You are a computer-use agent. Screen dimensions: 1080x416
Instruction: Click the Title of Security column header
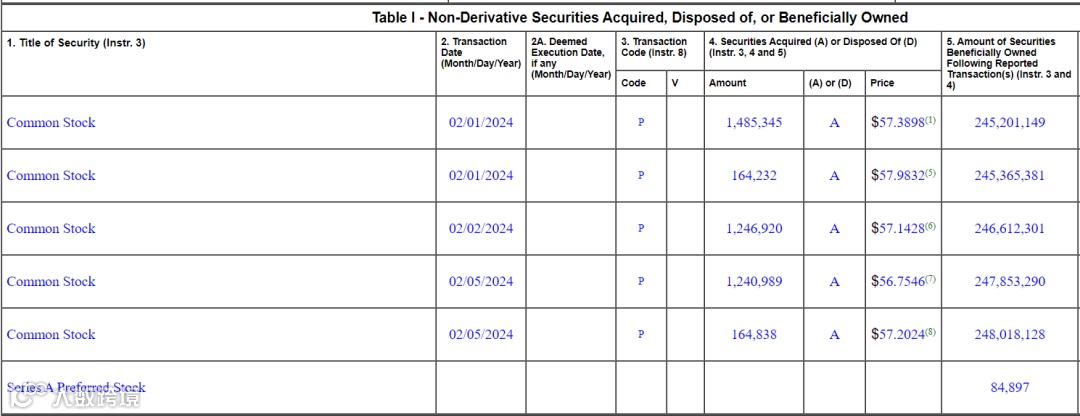click(x=76, y=43)
